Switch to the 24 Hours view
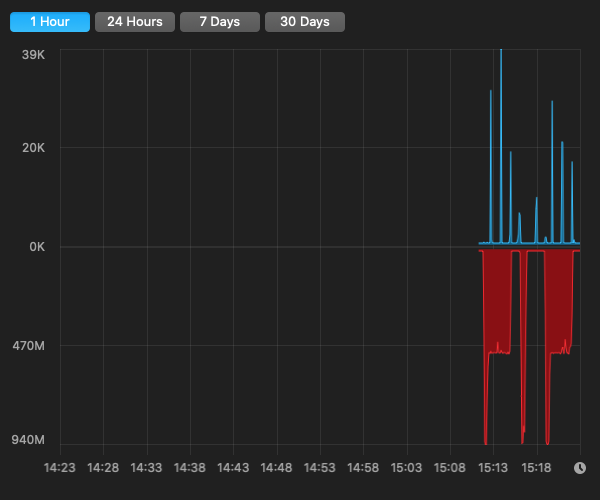This screenshot has height=500, width=600. pyautogui.click(x=135, y=22)
